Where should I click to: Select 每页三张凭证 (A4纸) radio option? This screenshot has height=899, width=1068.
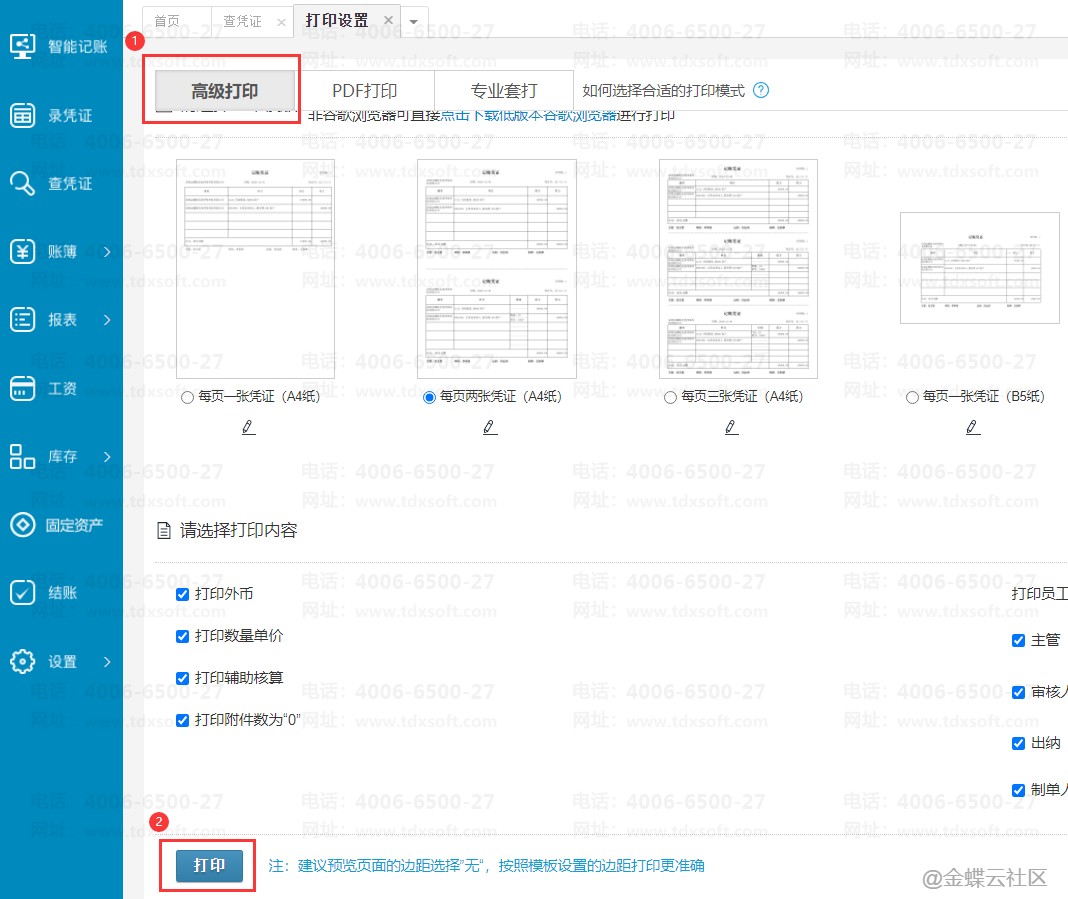[x=670, y=397]
